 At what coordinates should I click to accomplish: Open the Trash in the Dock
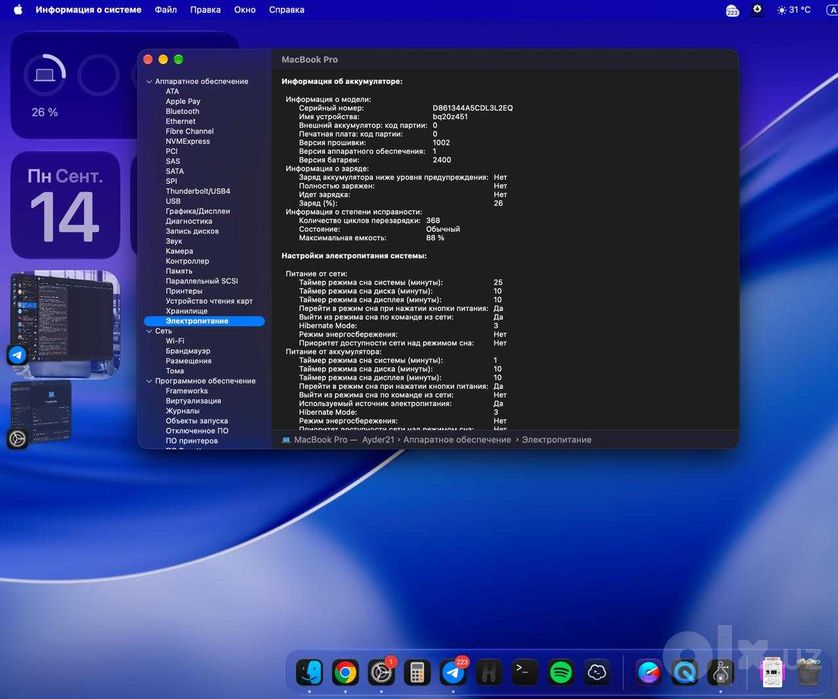pyautogui.click(x=809, y=672)
